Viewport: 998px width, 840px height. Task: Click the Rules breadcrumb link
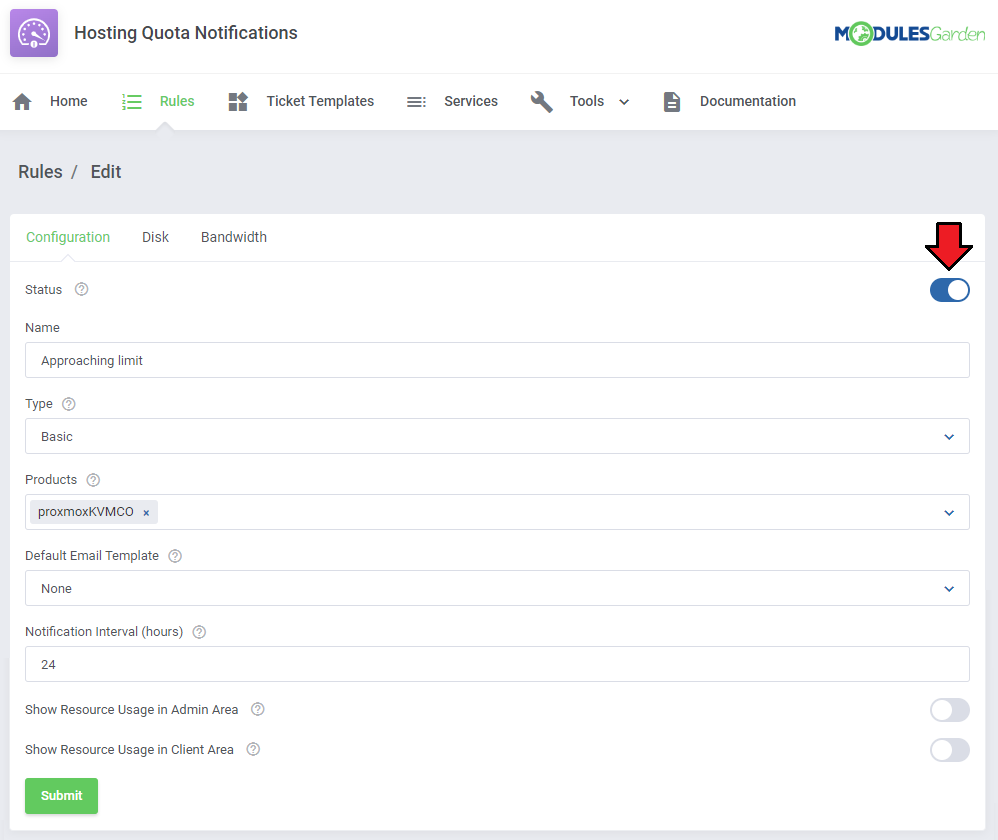click(x=40, y=172)
